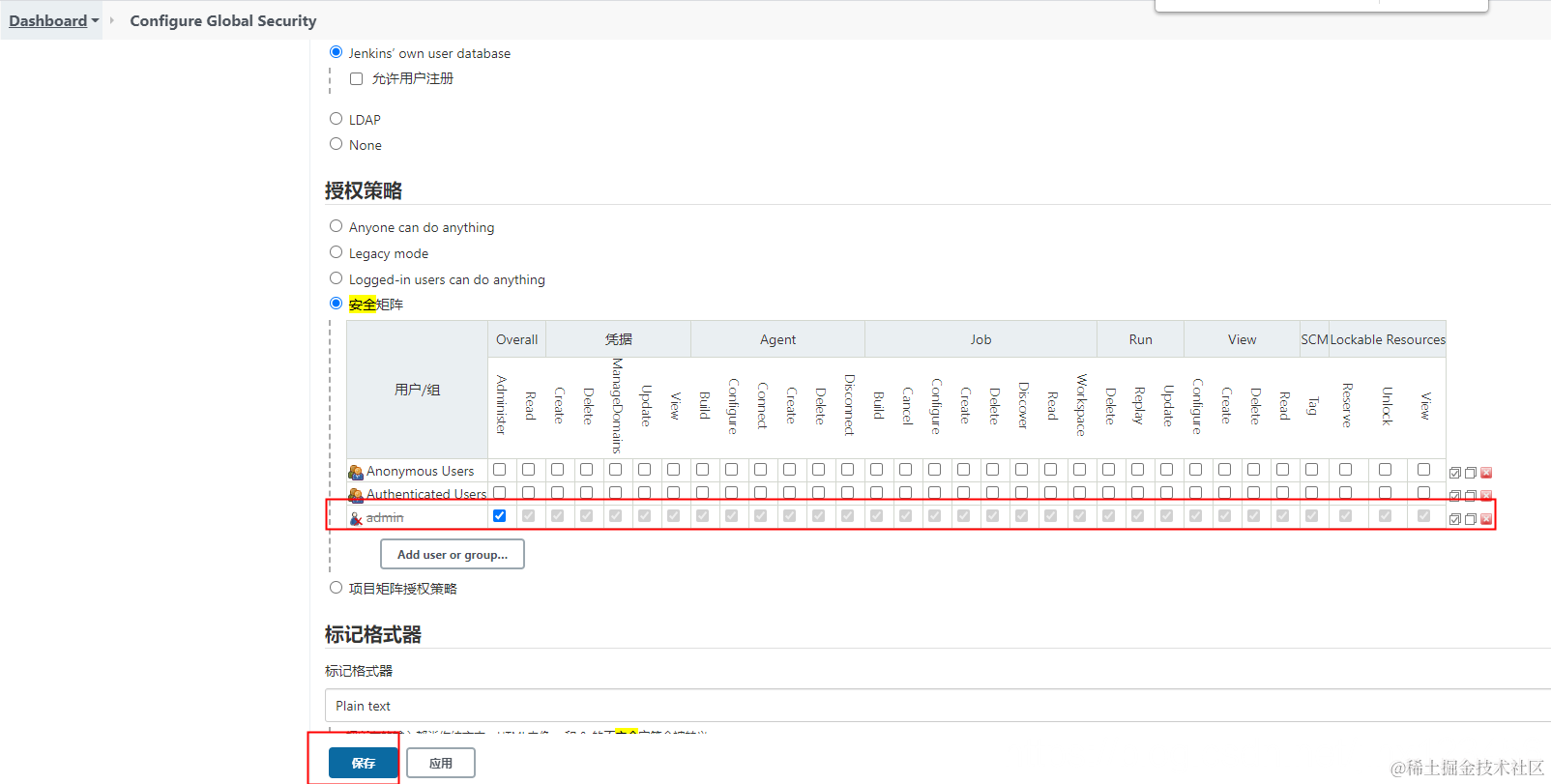Enable Overall Read for Anonymous Users
The image size is (1551, 784).
click(529, 469)
